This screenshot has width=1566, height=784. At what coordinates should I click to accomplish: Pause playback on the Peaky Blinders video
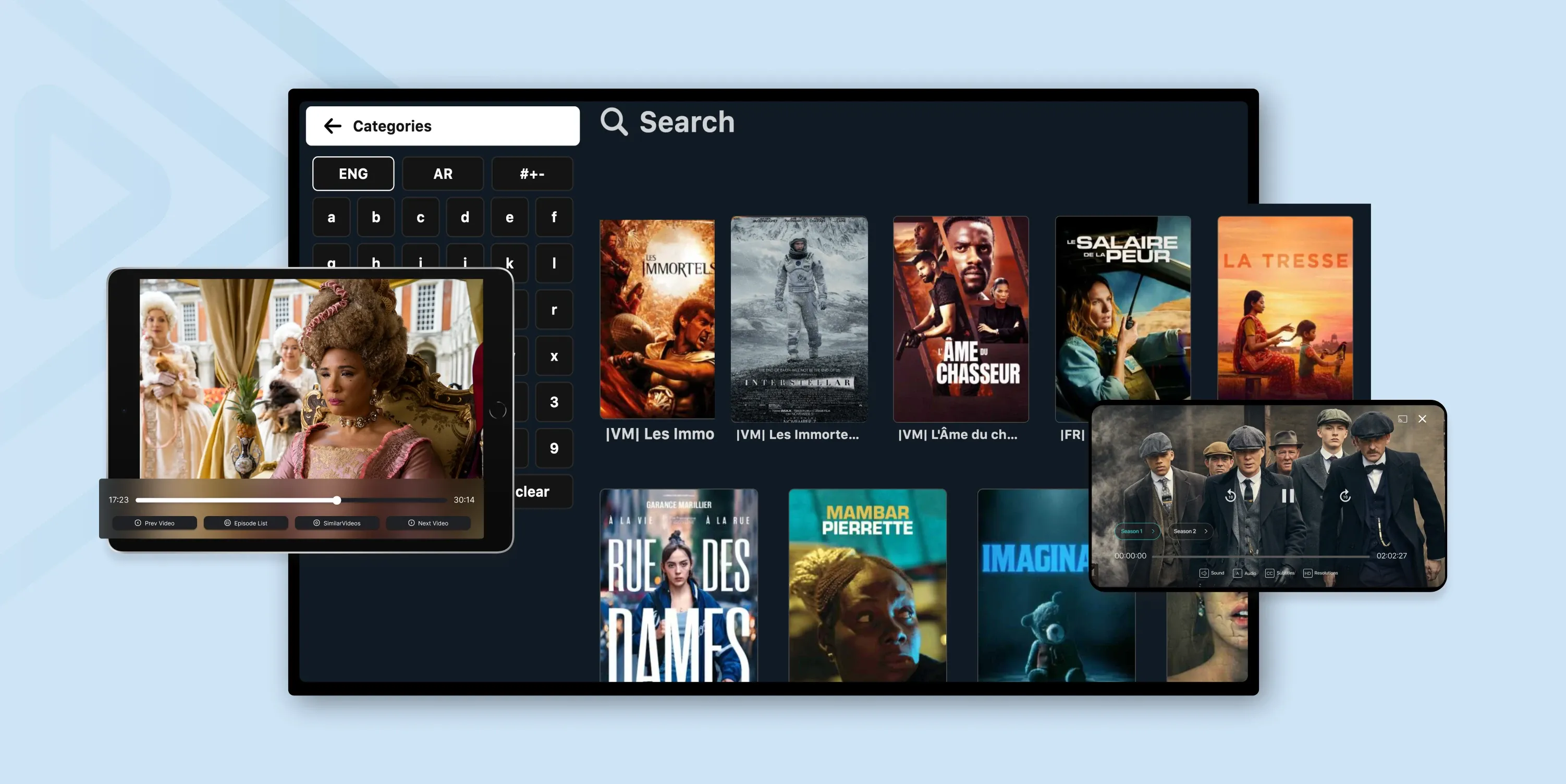pyautogui.click(x=1287, y=497)
